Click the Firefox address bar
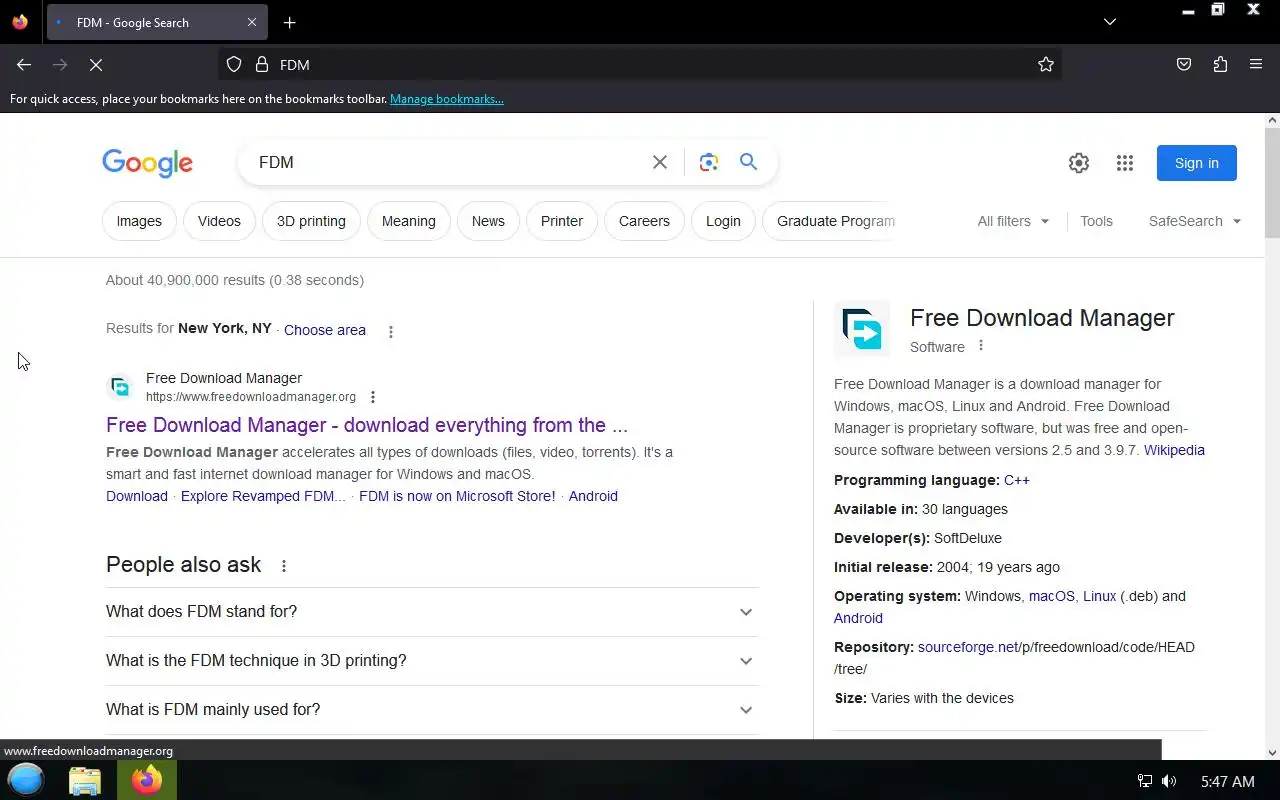This screenshot has height=800, width=1280. (x=640, y=64)
